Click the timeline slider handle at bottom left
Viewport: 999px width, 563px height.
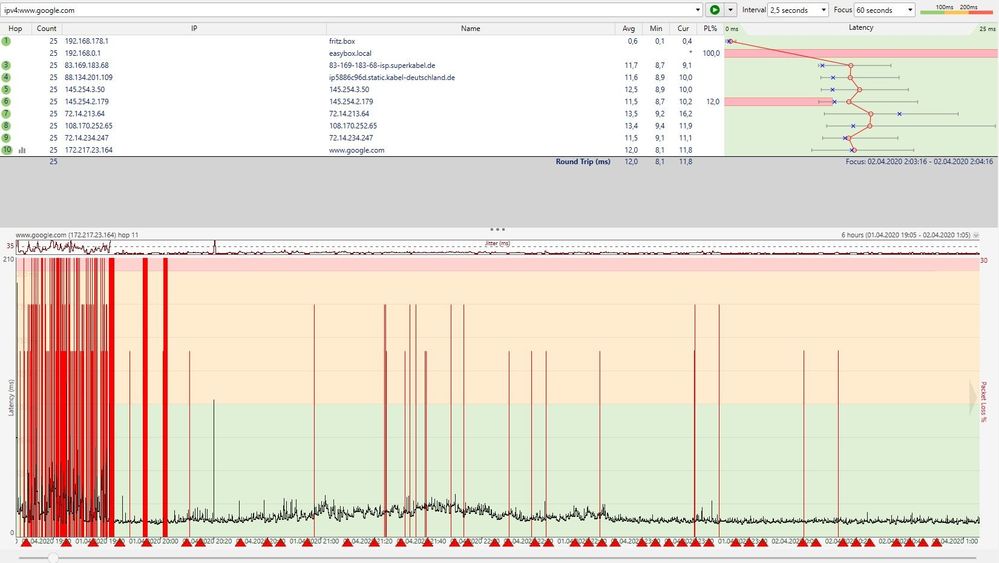52,556
